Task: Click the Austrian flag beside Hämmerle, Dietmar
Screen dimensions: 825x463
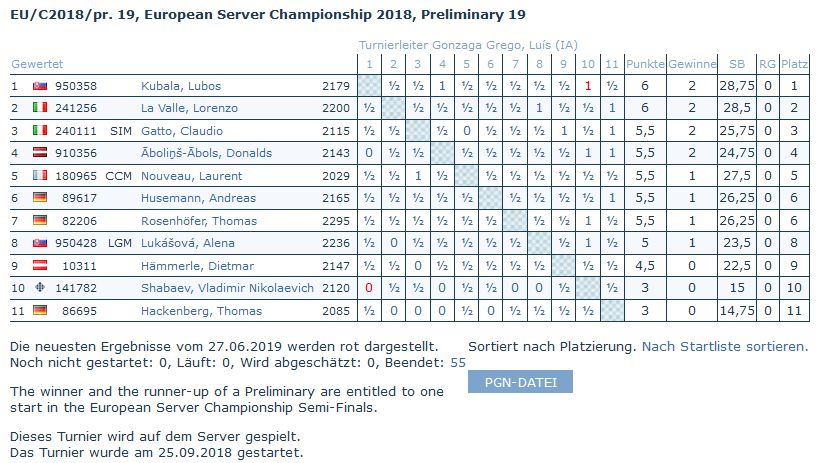Action: pos(40,265)
